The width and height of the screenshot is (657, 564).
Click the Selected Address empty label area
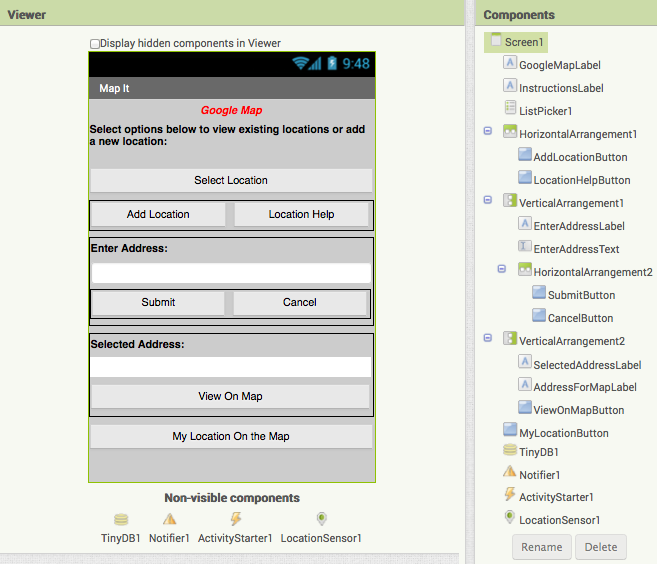[231, 367]
